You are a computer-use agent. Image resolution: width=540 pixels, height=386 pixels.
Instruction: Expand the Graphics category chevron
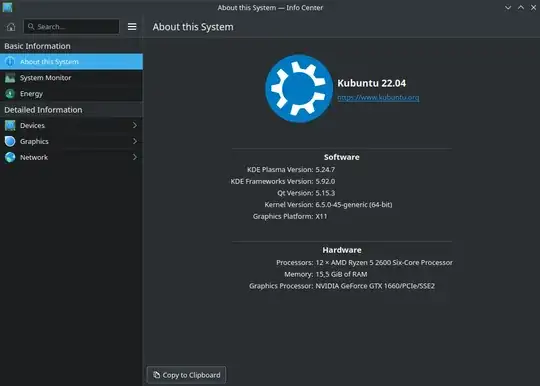click(x=135, y=141)
